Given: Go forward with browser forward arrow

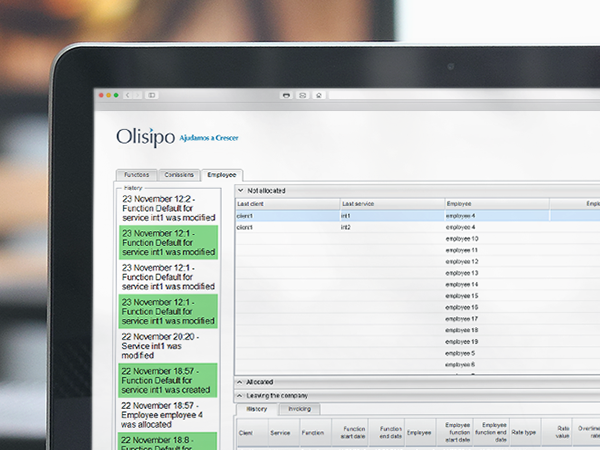Looking at the screenshot, I should 137,95.
